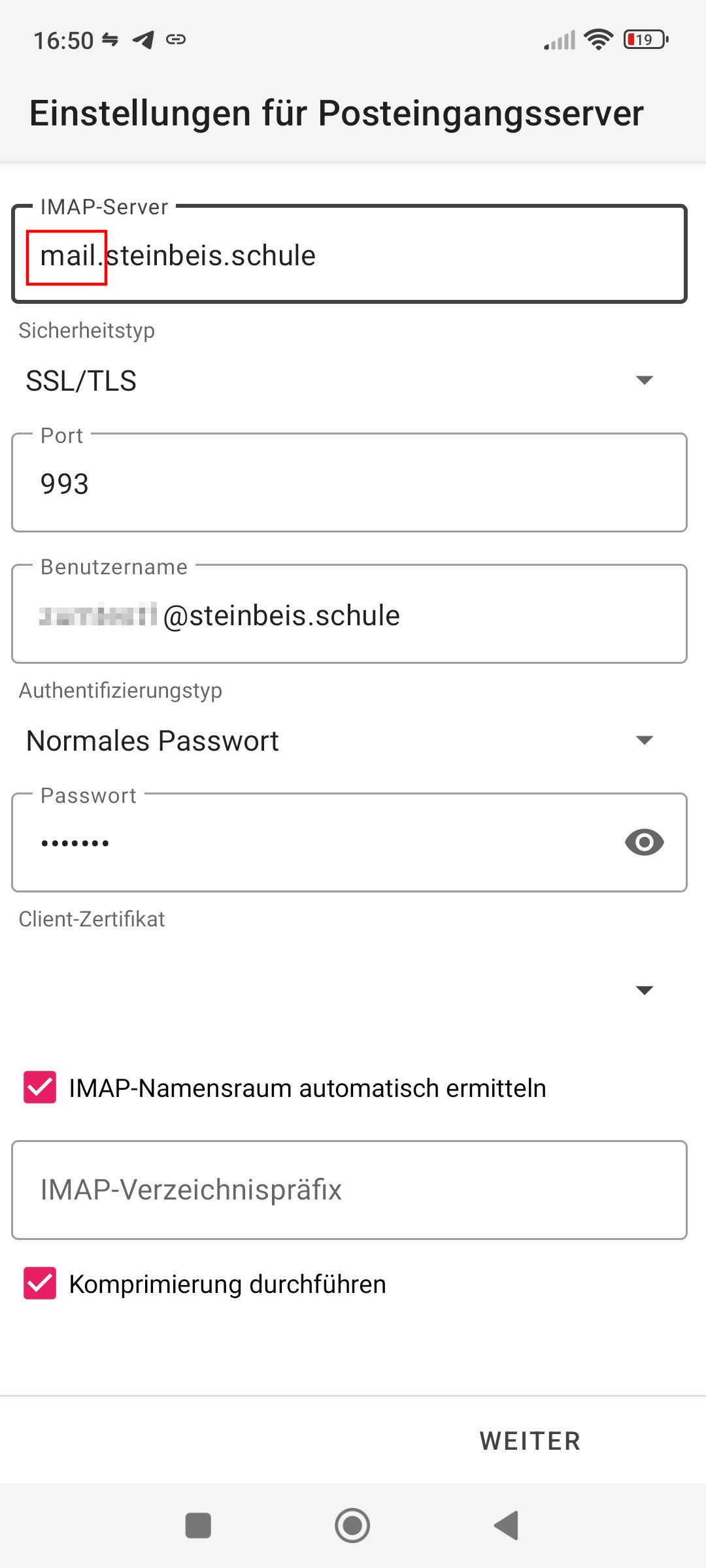Open the Client-Zertifikat dropdown arrow
706x1568 pixels.
(644, 990)
